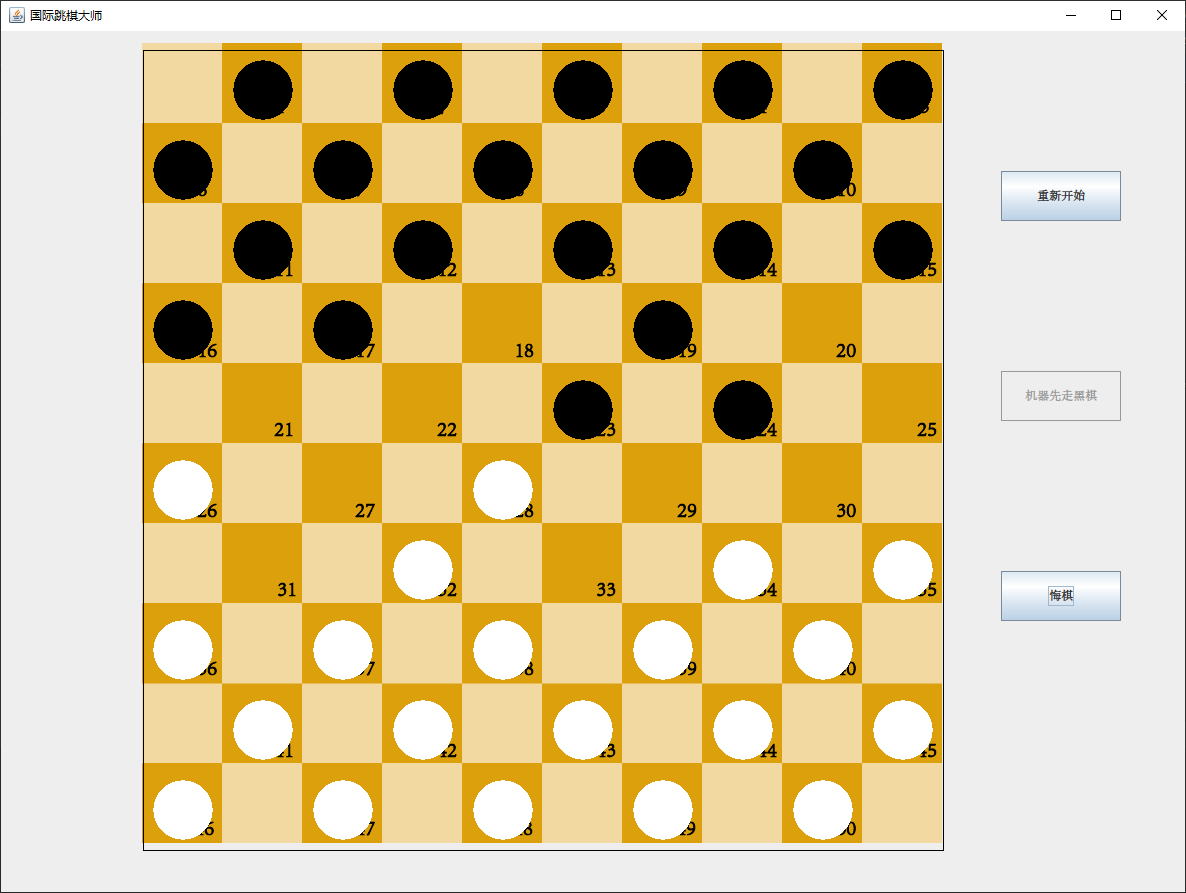Click empty dark square 25

tap(902, 403)
